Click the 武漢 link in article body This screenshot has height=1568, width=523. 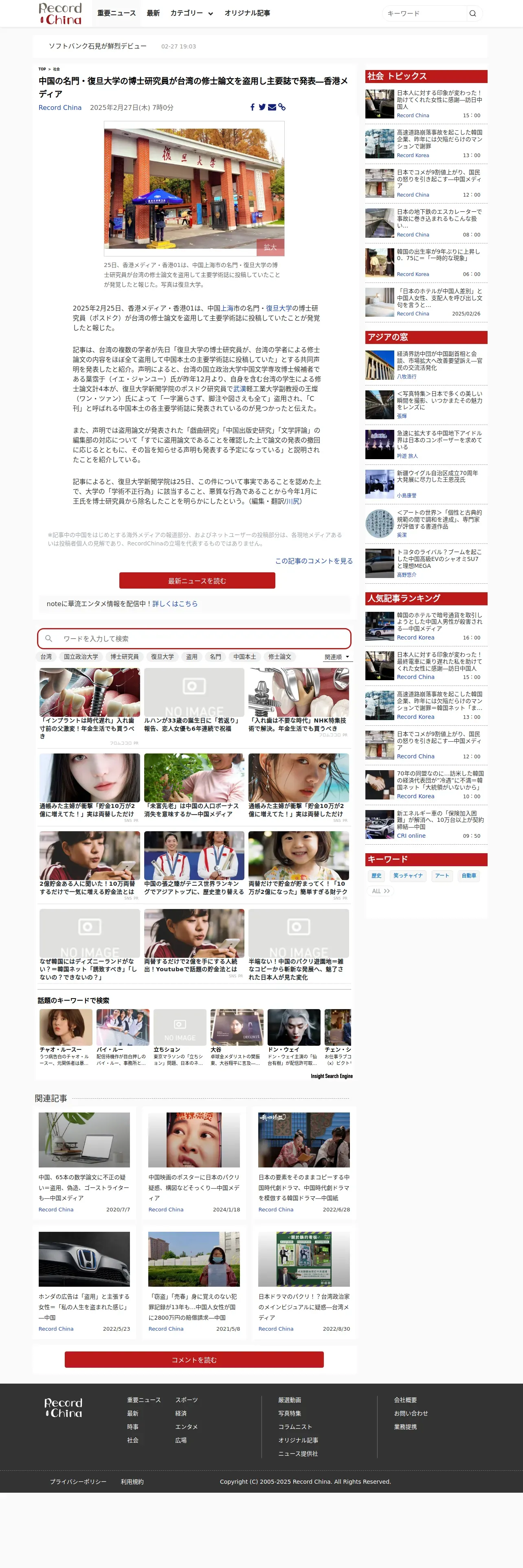239,389
